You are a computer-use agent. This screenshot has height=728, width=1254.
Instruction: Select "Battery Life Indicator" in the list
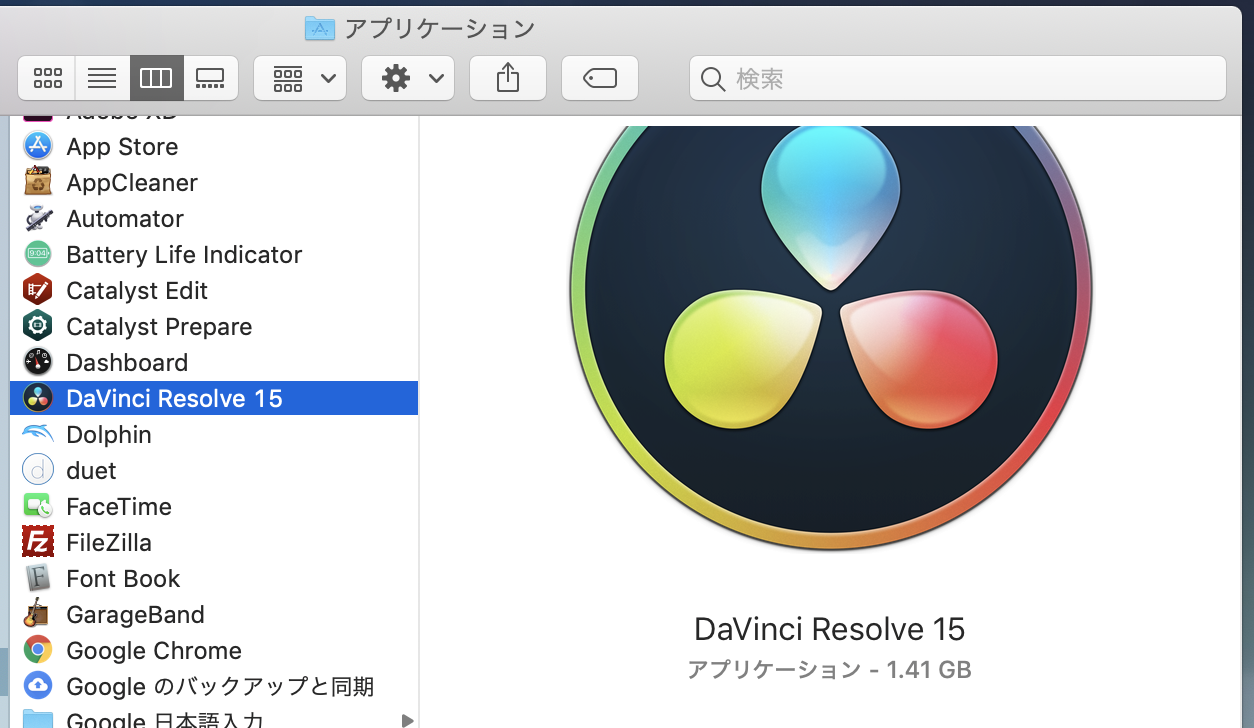(x=184, y=254)
